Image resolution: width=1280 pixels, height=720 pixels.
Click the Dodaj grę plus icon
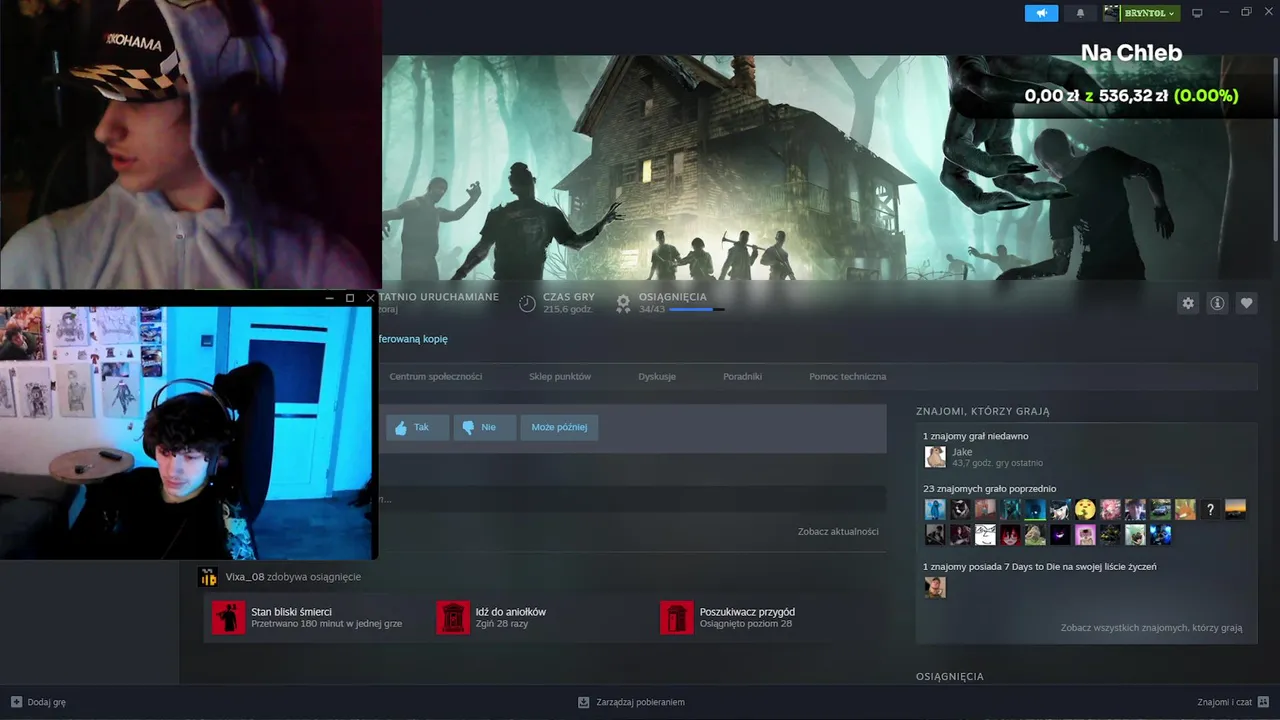[x=16, y=702]
